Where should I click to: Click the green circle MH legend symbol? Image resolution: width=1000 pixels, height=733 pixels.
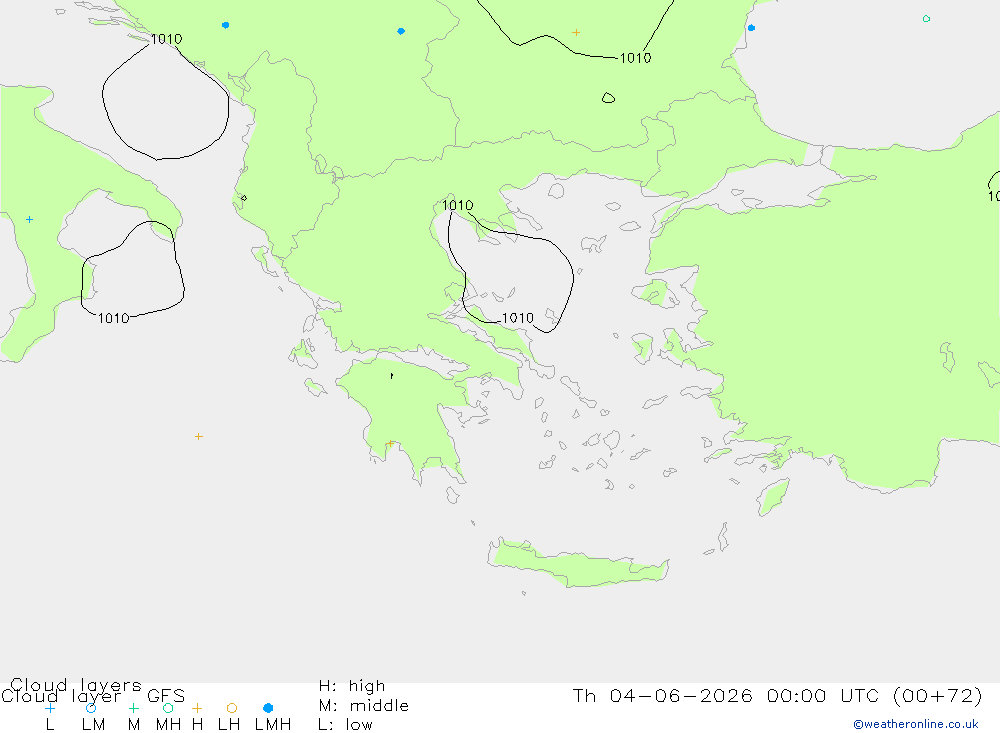click(168, 708)
